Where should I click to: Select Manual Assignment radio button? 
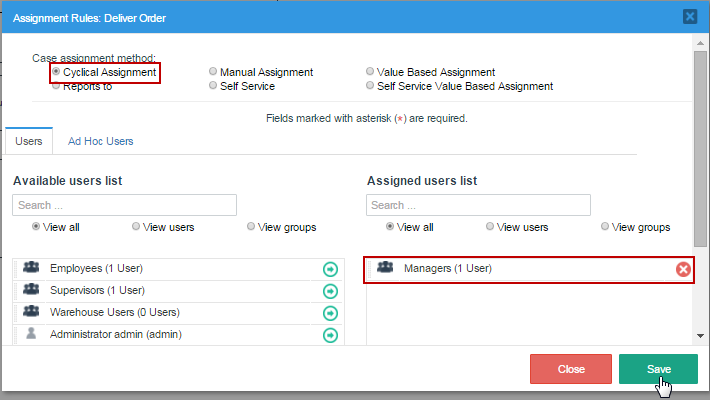(213, 72)
